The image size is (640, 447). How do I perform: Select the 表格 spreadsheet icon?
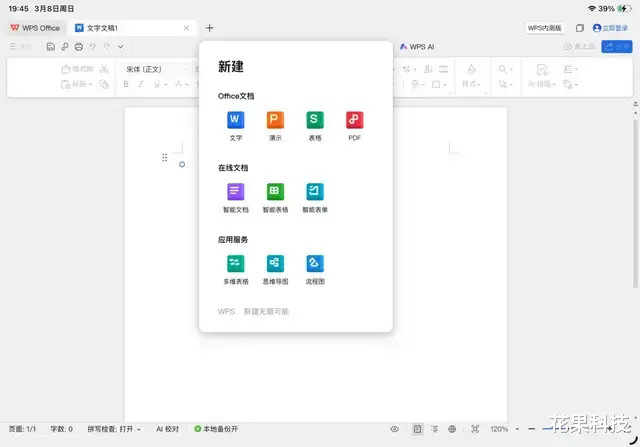pos(315,120)
